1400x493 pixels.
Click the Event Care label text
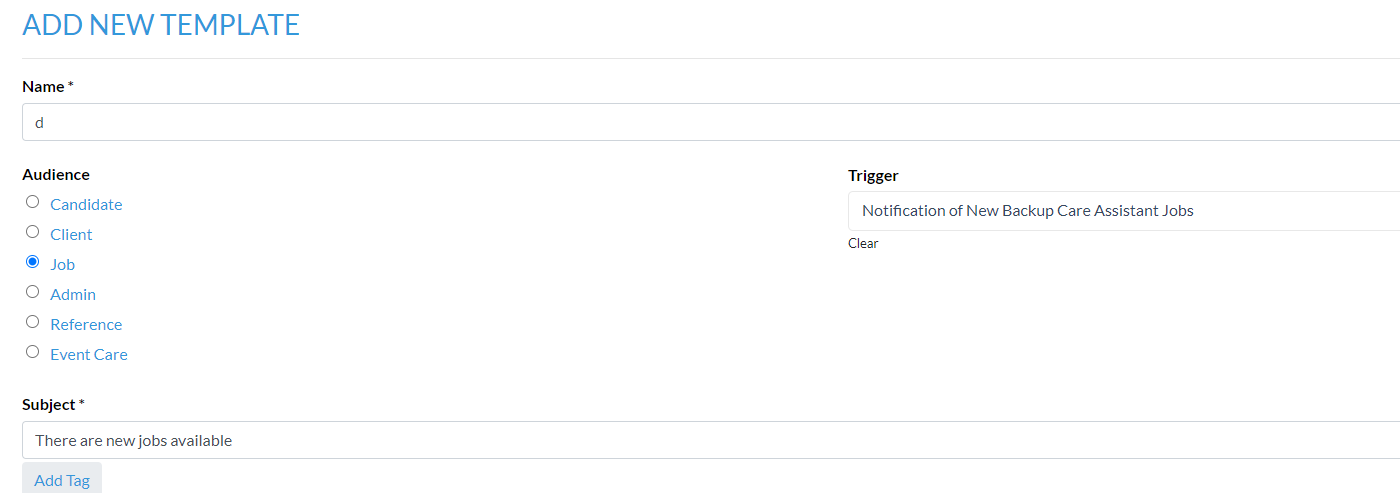[x=89, y=354]
